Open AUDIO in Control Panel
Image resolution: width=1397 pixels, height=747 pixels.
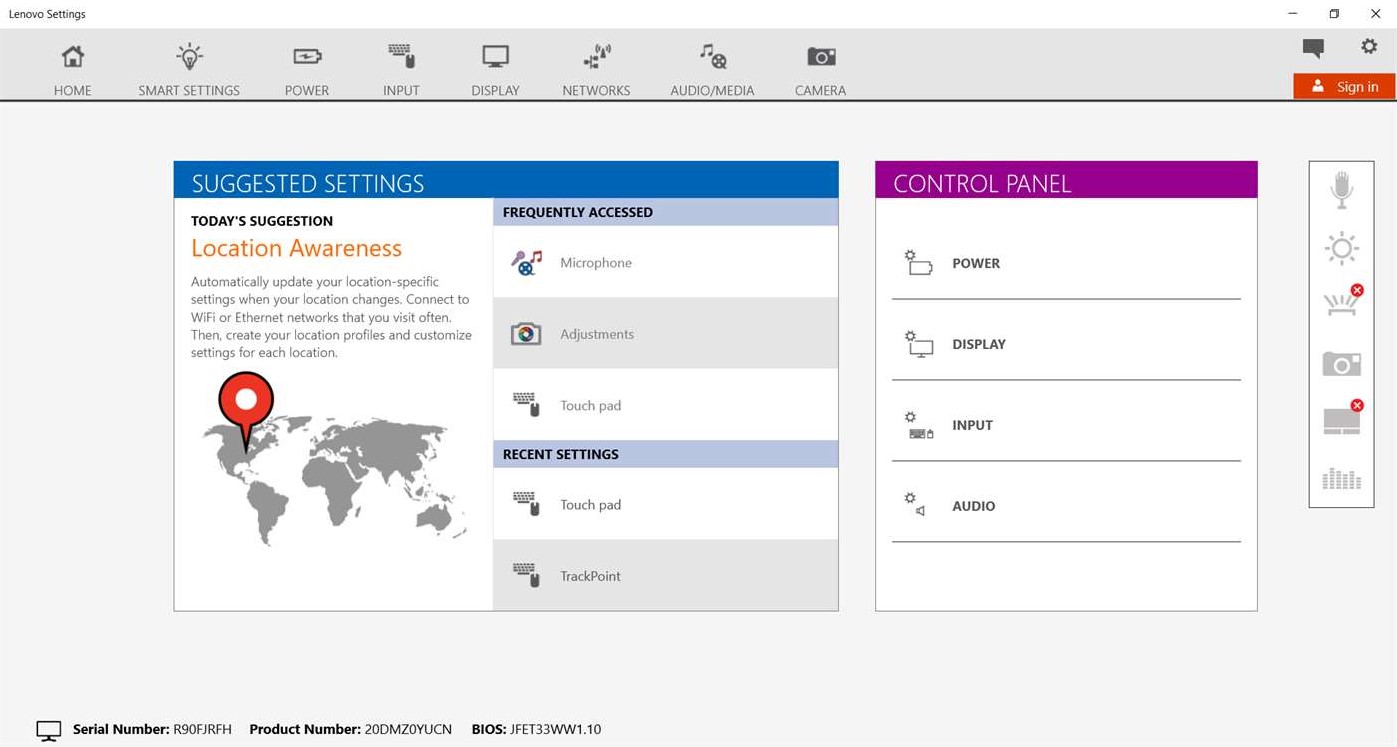coord(1066,506)
